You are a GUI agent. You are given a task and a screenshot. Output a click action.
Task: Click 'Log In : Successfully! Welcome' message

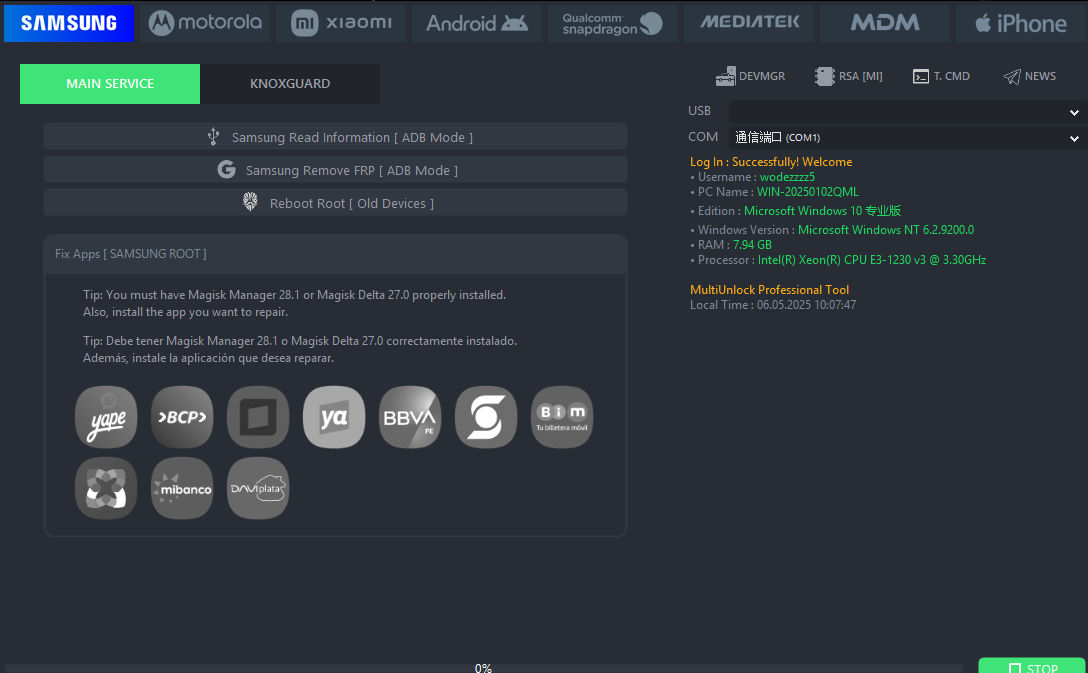pyautogui.click(x=771, y=162)
